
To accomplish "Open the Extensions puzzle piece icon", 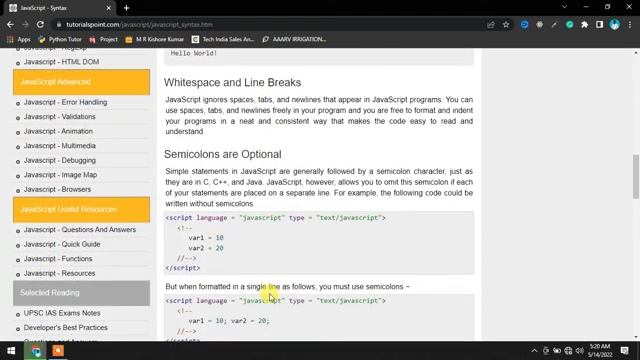I will (x=584, y=24).
